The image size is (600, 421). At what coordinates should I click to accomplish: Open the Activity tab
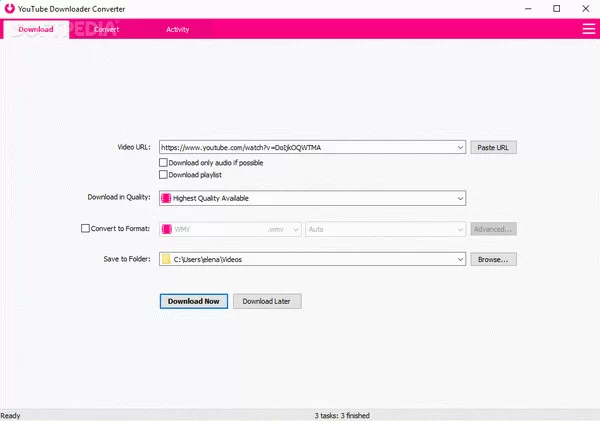pyautogui.click(x=177, y=30)
